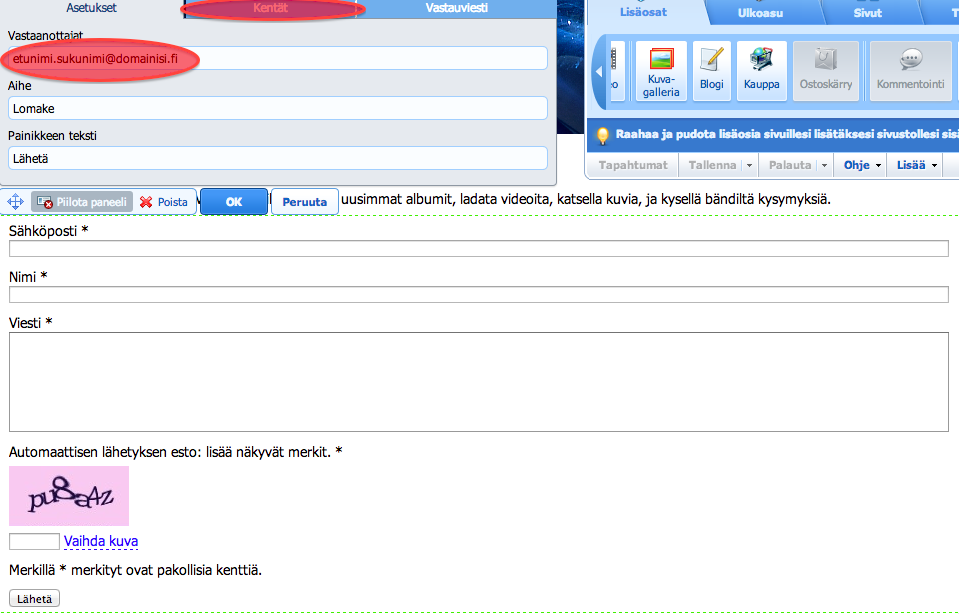Viewport: 959px width, 614px height.
Task: Open the Palauta dropdown arrow
Action: pos(824,165)
